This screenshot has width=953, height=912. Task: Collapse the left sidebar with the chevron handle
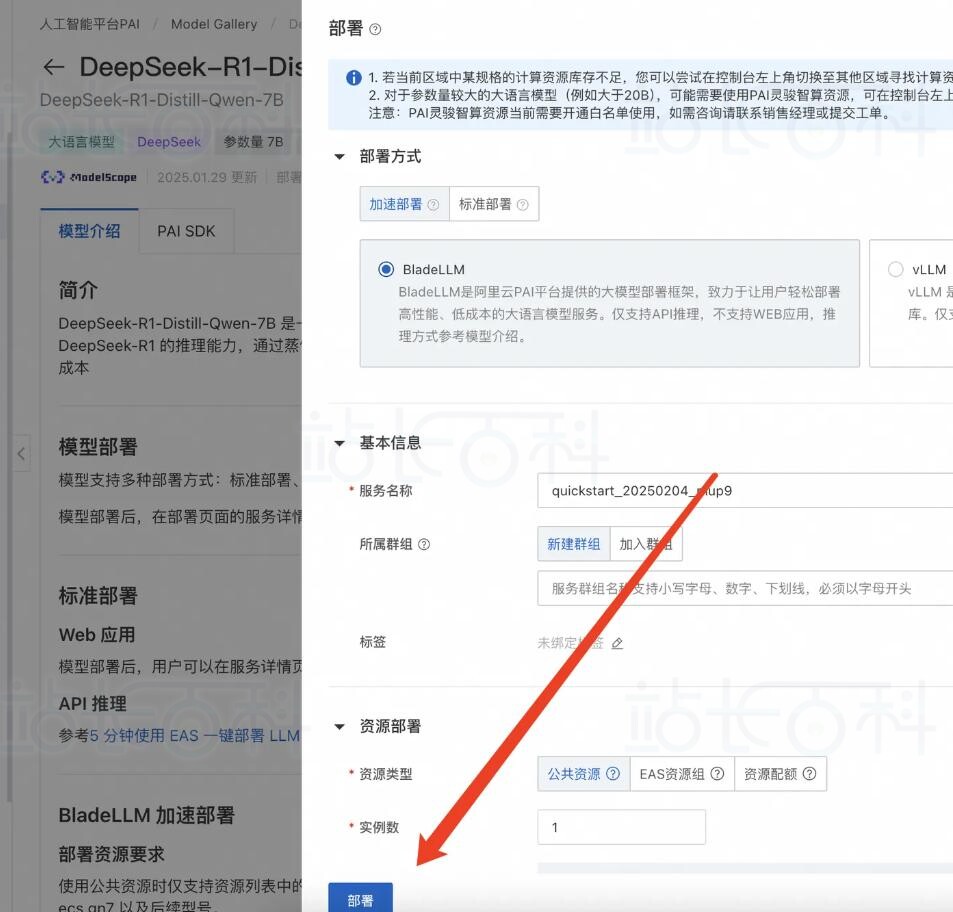[x=21, y=453]
